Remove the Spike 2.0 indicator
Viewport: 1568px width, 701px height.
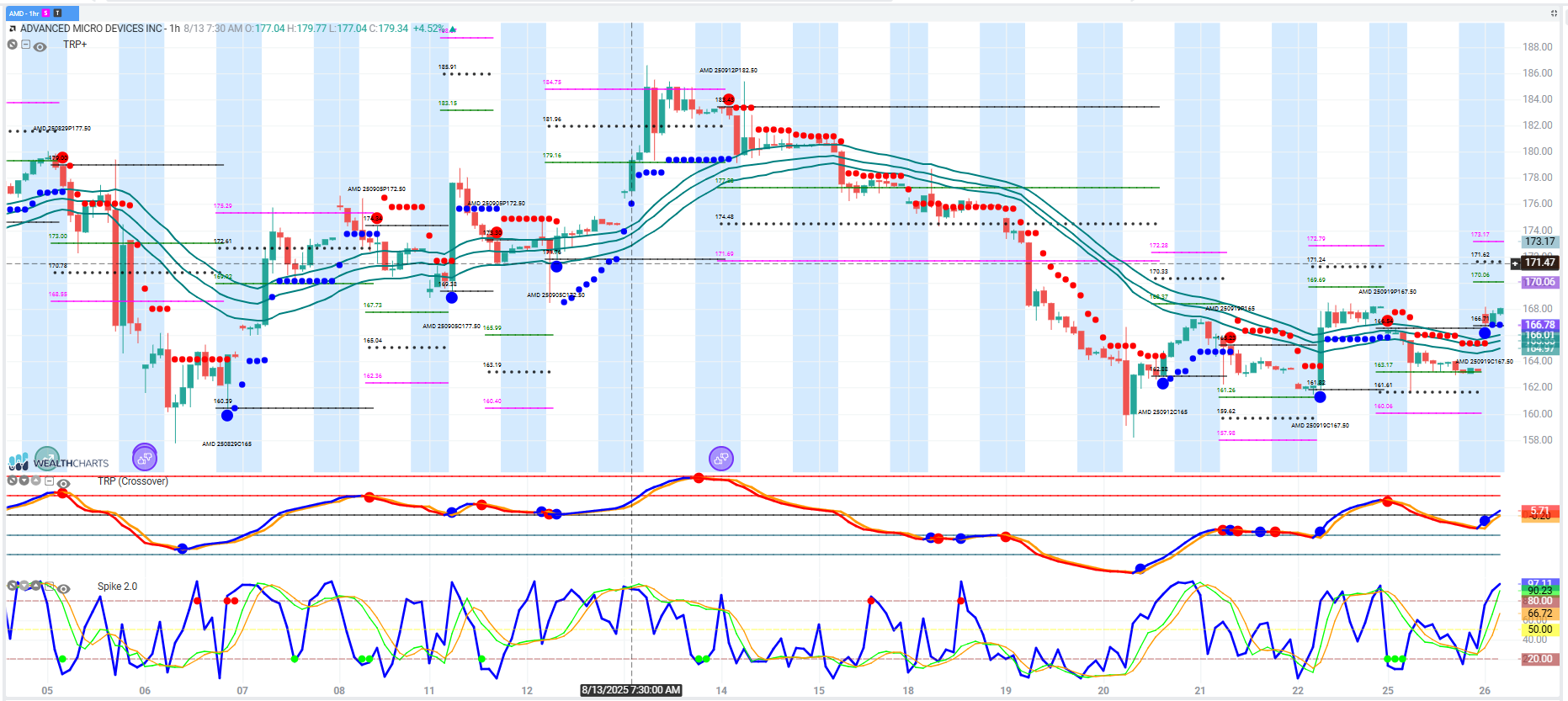[12, 586]
